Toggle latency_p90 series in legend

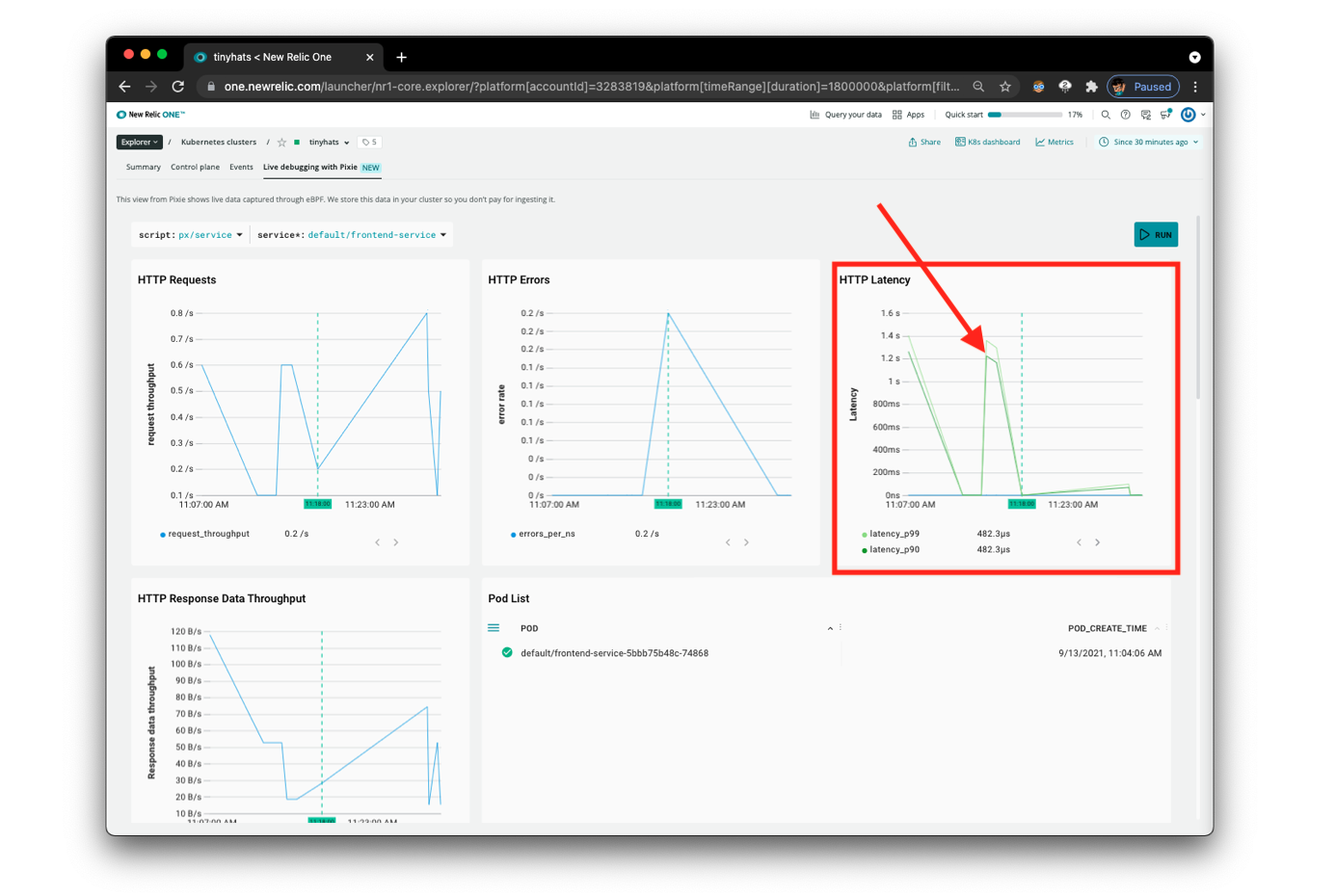[x=894, y=550]
